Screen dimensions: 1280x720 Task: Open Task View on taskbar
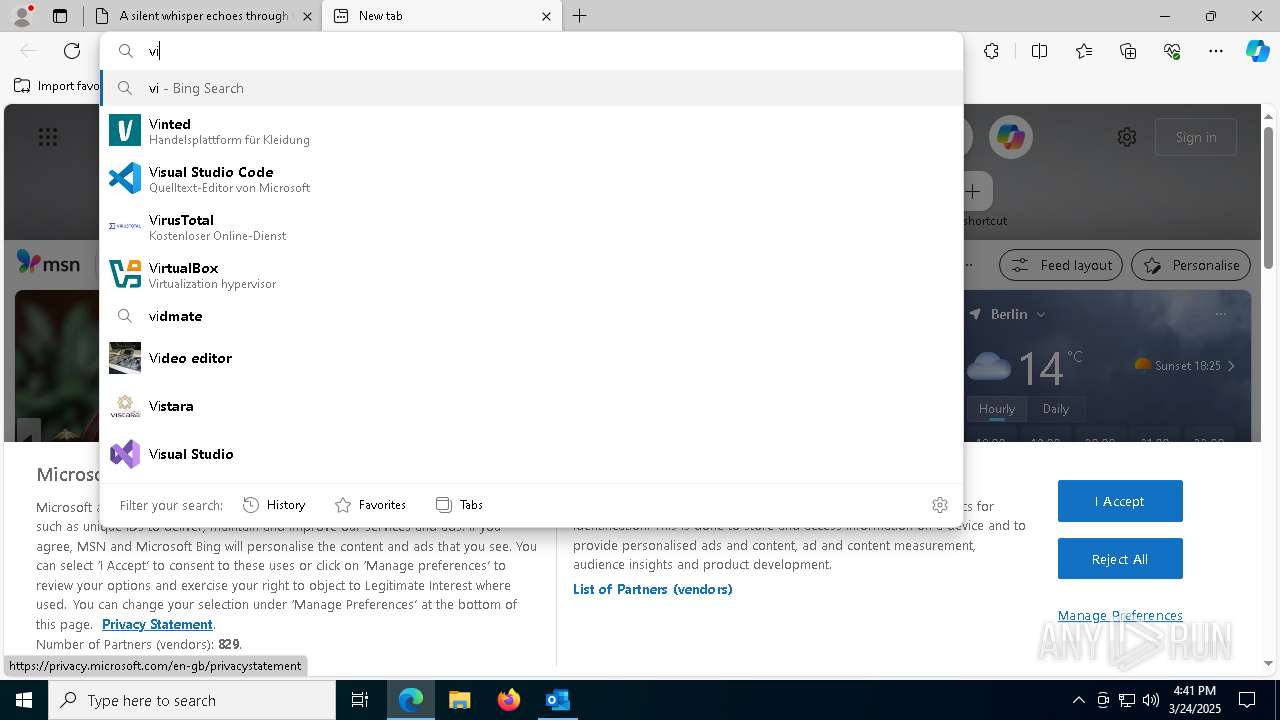[360, 700]
